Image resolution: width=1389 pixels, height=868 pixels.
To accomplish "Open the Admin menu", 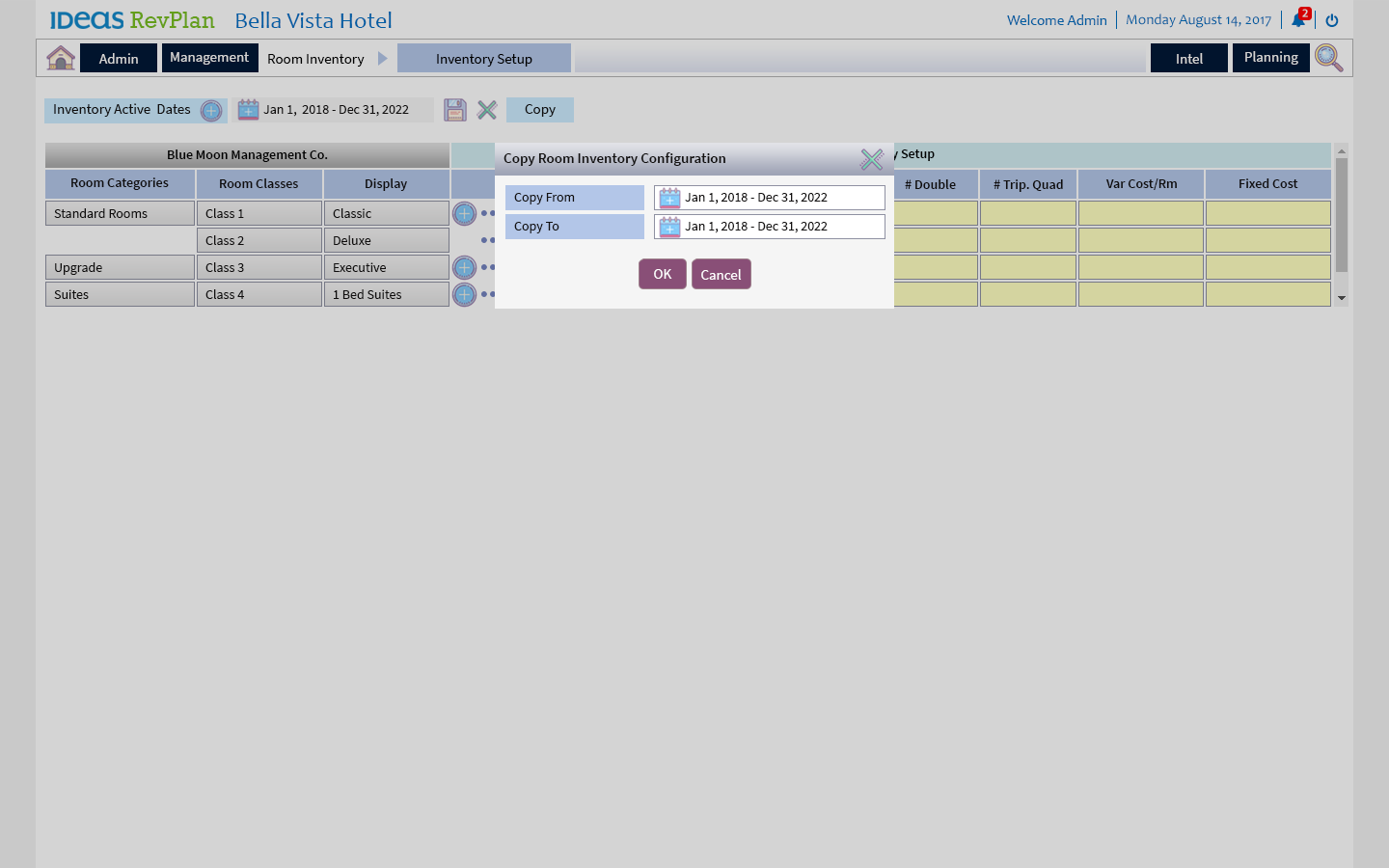I will [x=119, y=59].
